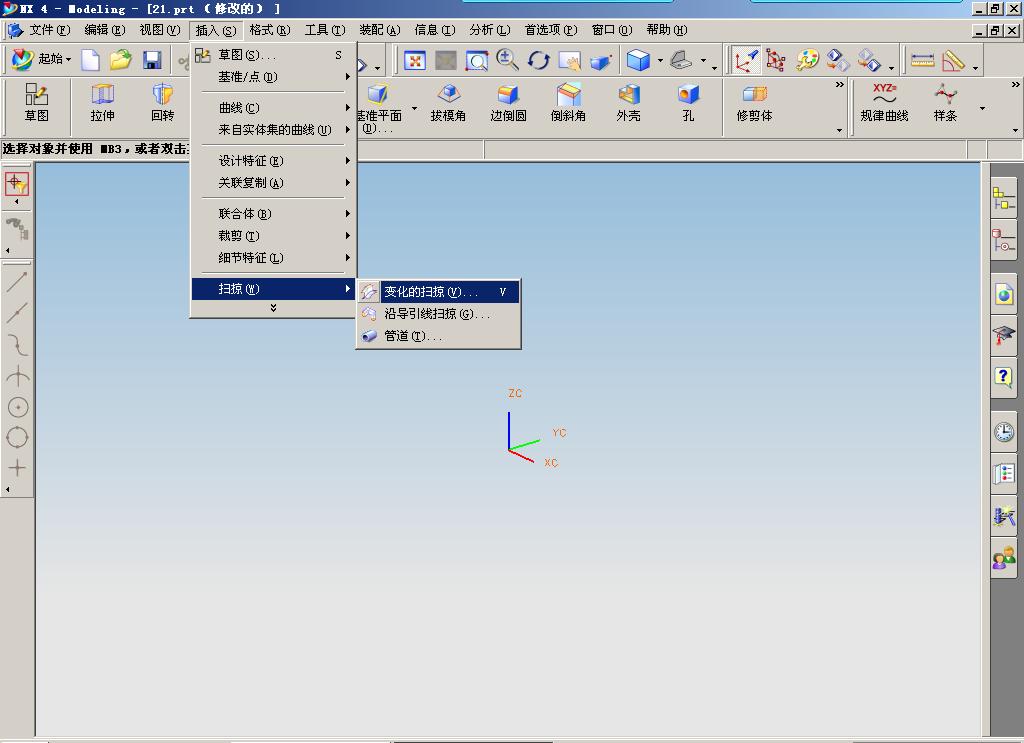Viewport: 1024px width, 743px height.
Task: Open the internet explorer sidebar icon
Action: coord(1004,294)
